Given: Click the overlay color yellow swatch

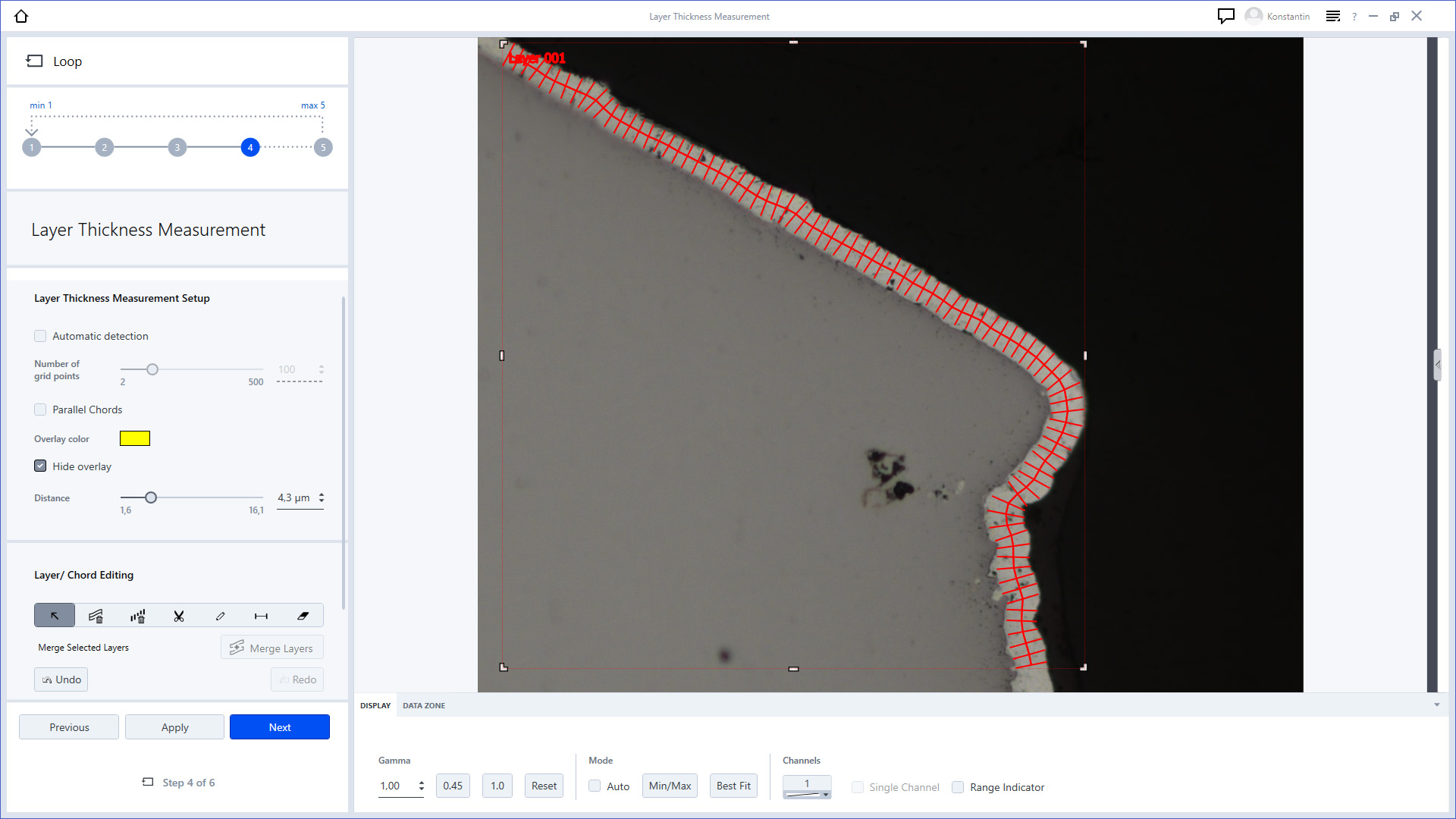Looking at the screenshot, I should coord(135,438).
